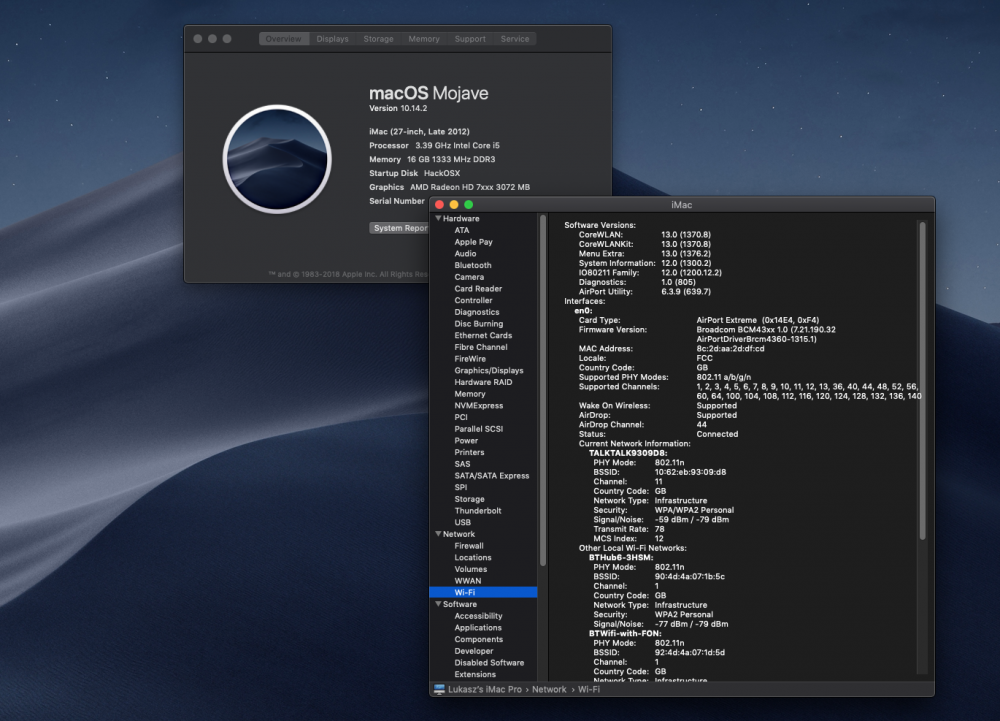The image size is (1000, 721).
Task: Open the Storage tab
Action: (x=378, y=39)
